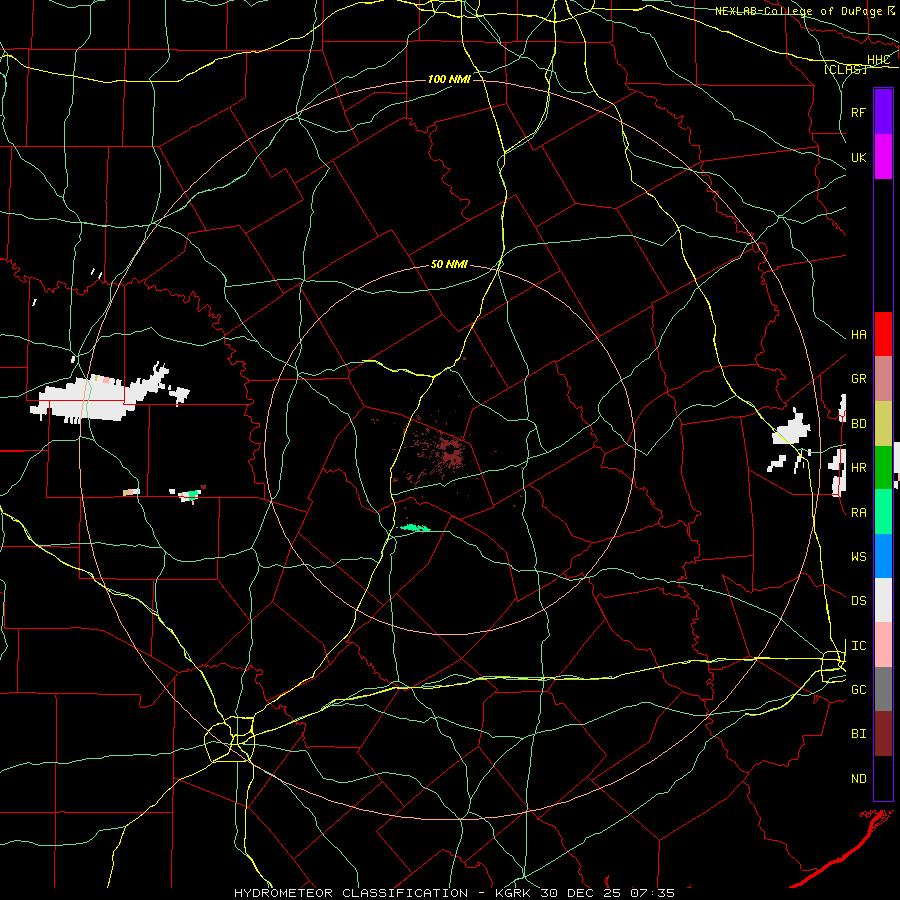
Task: Click the 'HYDROMETEOR CLASSIFICATION' title text
Action: coord(351,893)
